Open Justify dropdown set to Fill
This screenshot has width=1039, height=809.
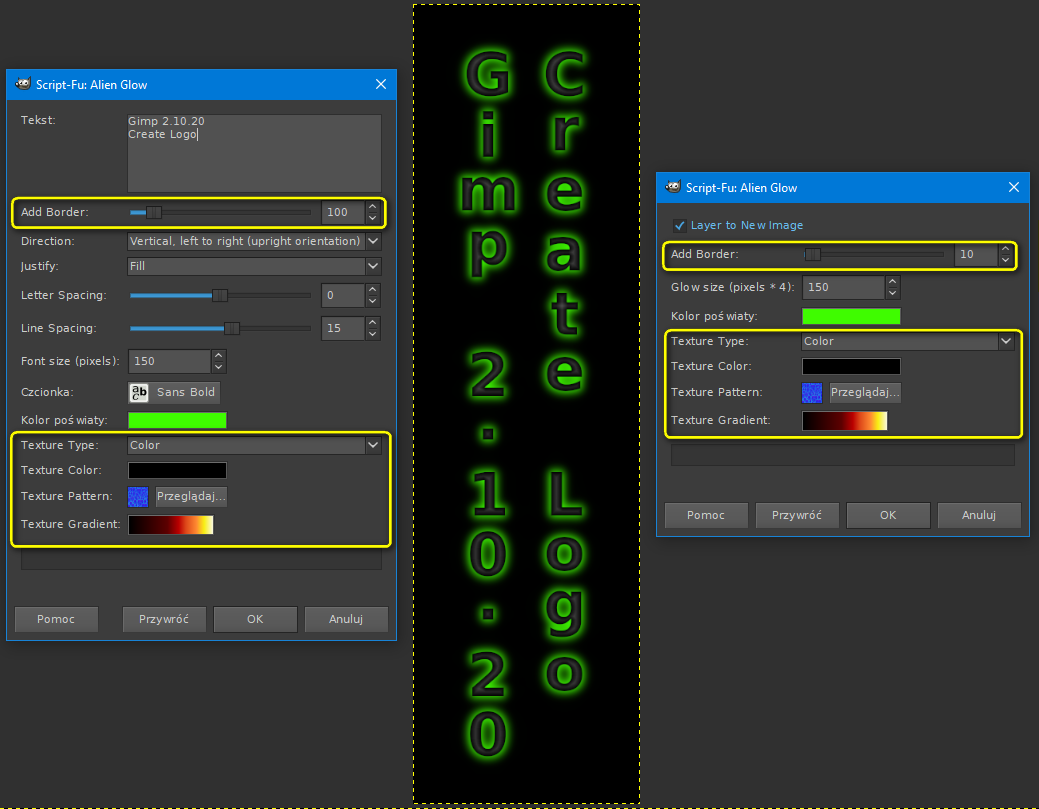tap(254, 266)
